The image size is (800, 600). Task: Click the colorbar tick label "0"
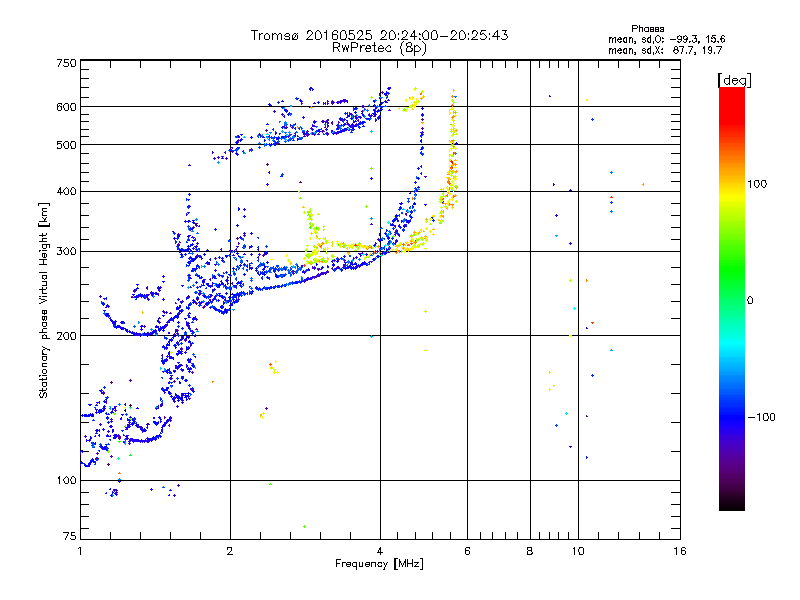750,301
